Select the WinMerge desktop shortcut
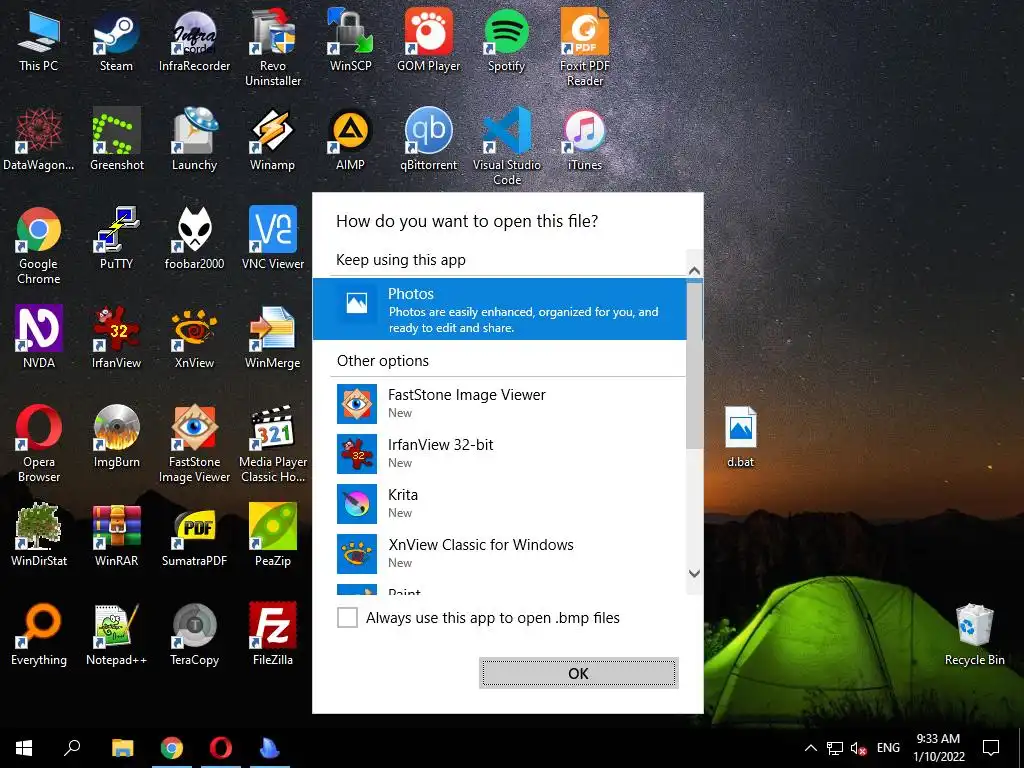The image size is (1024, 768). pyautogui.click(x=273, y=338)
